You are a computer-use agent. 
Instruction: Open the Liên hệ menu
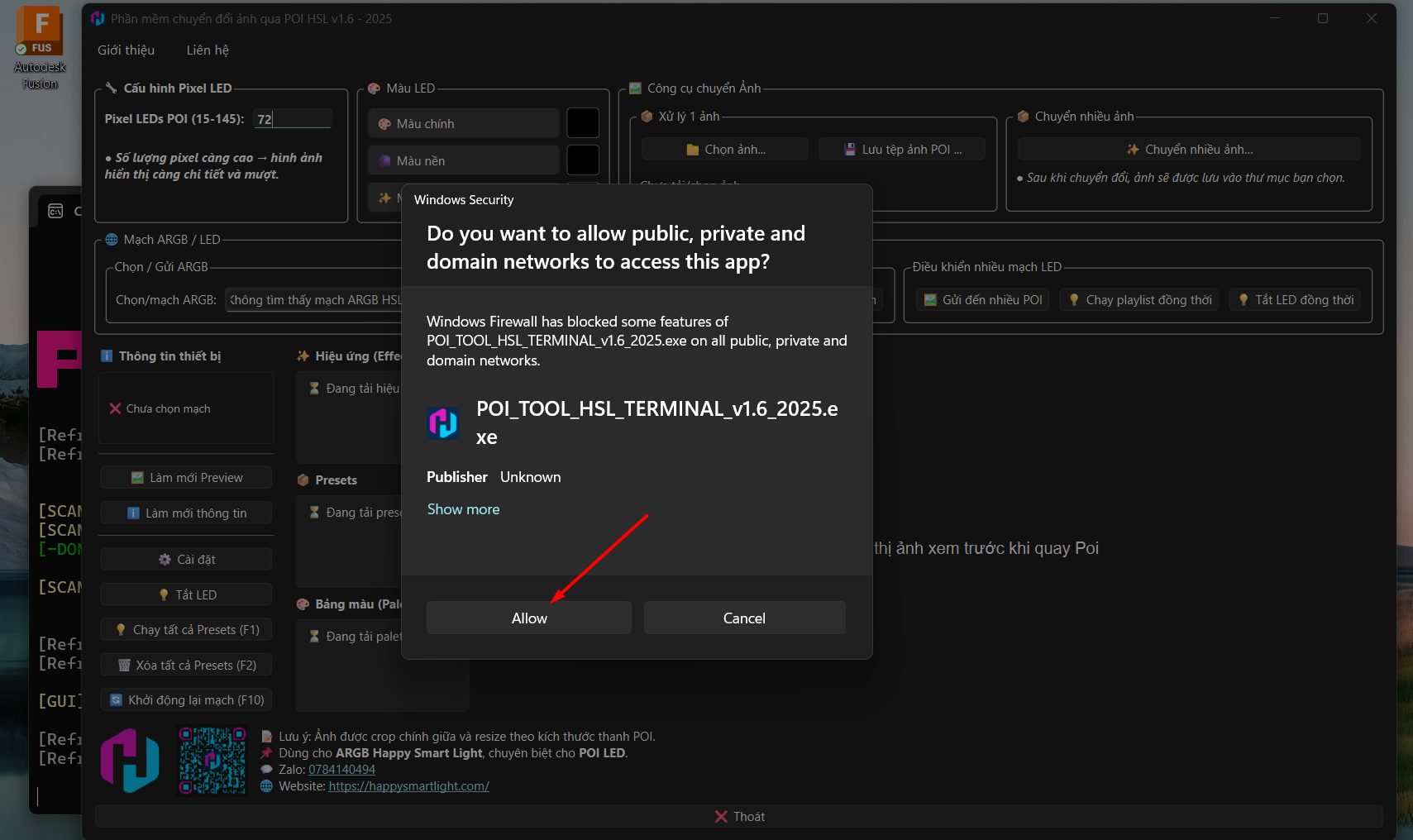[x=208, y=50]
